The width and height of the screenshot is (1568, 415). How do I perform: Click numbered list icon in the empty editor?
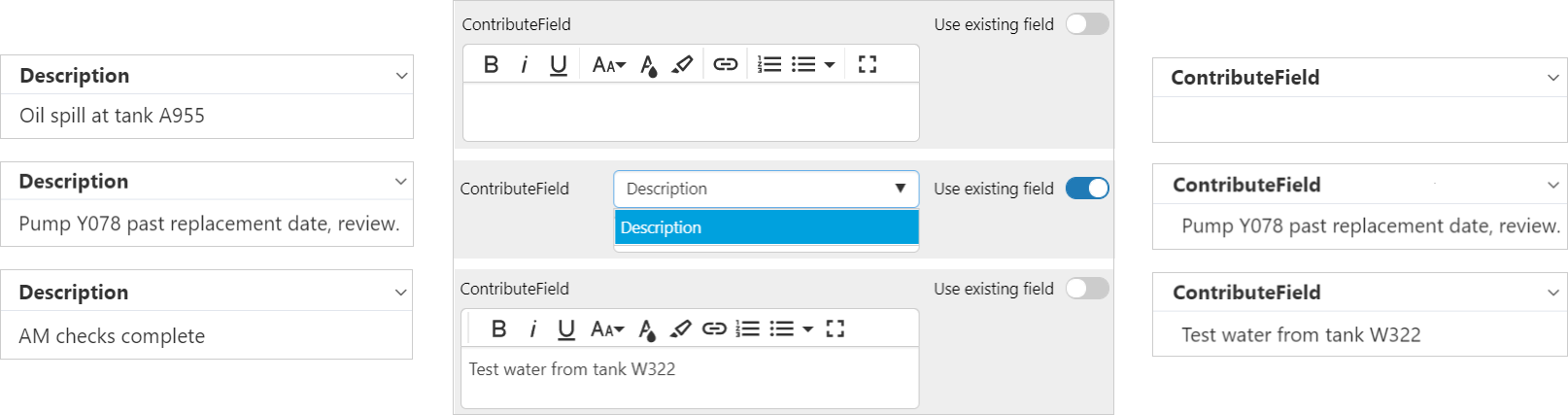(769, 64)
